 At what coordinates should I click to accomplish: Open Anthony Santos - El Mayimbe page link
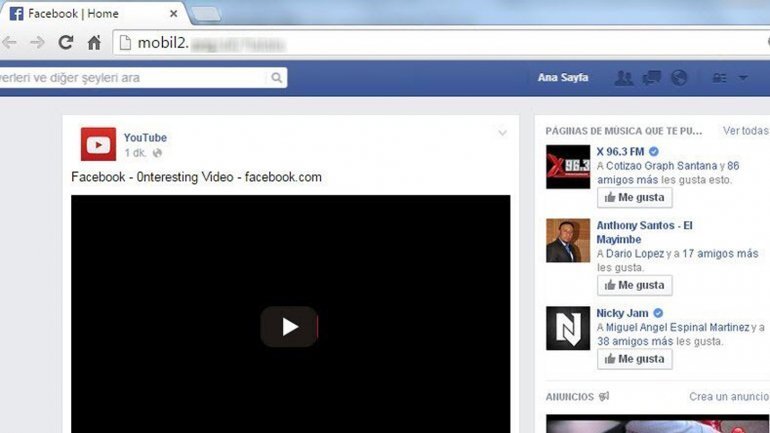pyautogui.click(x=644, y=232)
